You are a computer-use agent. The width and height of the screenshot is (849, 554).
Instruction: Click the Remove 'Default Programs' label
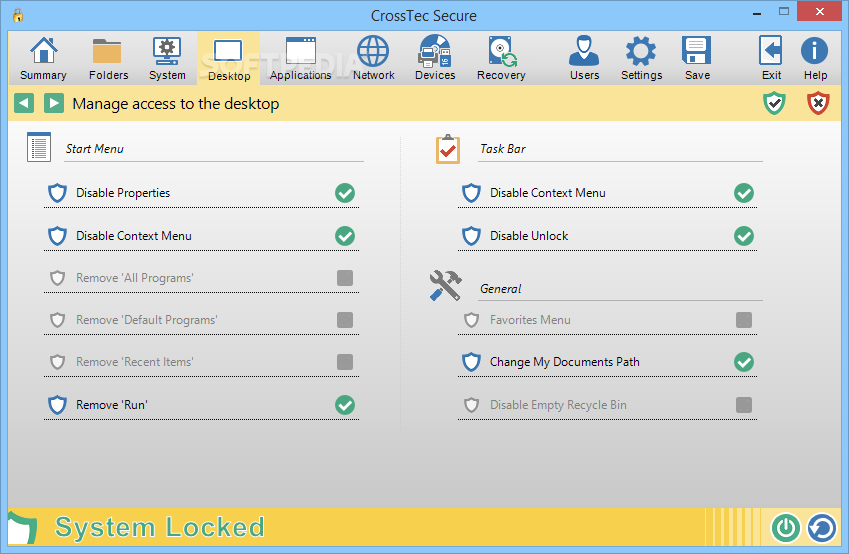click(x=147, y=320)
